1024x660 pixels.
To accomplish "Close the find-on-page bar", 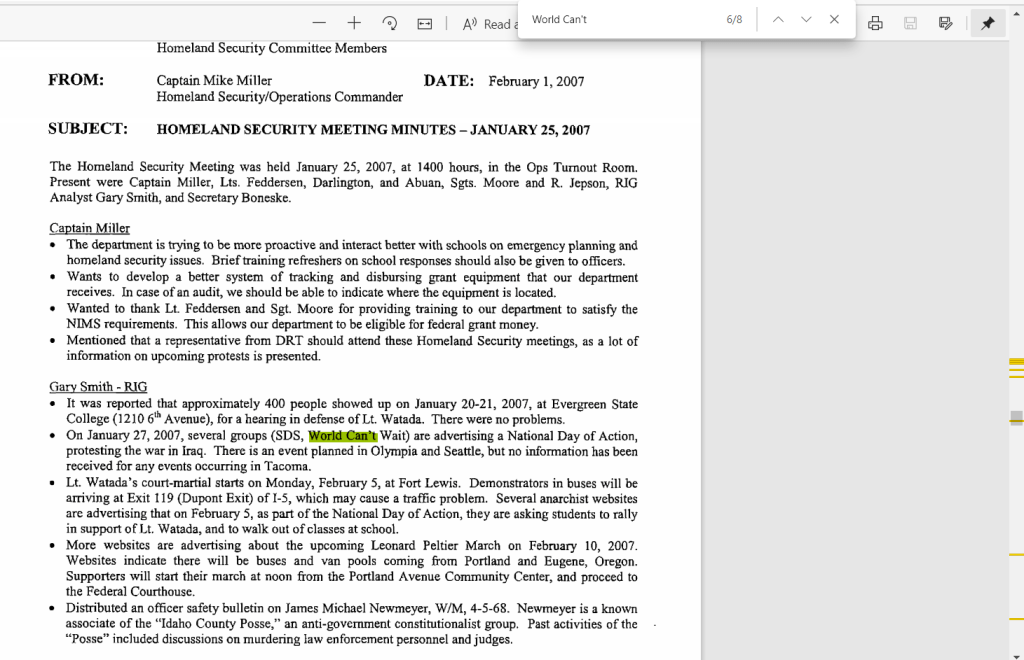I will [x=834, y=20].
